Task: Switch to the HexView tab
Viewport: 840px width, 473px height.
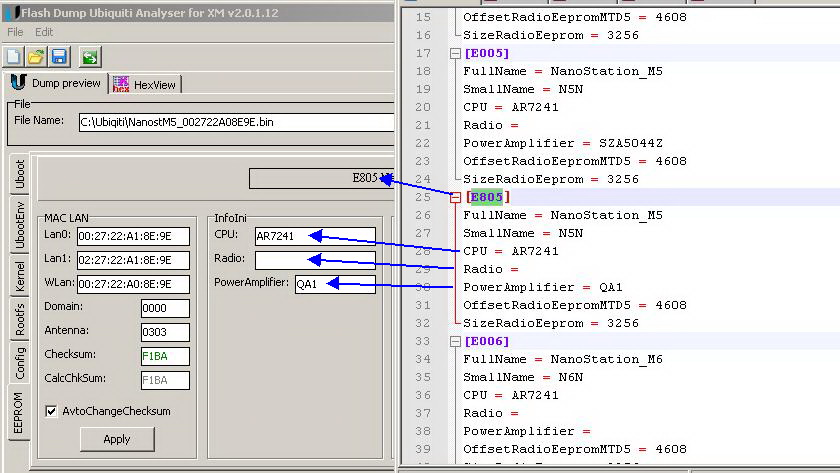Action: (145, 84)
